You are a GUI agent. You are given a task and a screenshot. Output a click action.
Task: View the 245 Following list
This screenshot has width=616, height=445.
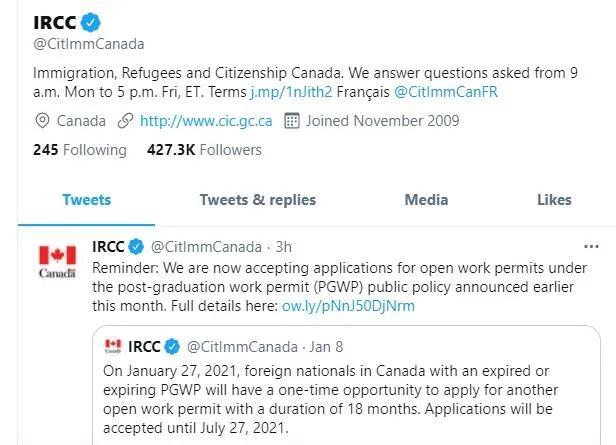coord(80,150)
